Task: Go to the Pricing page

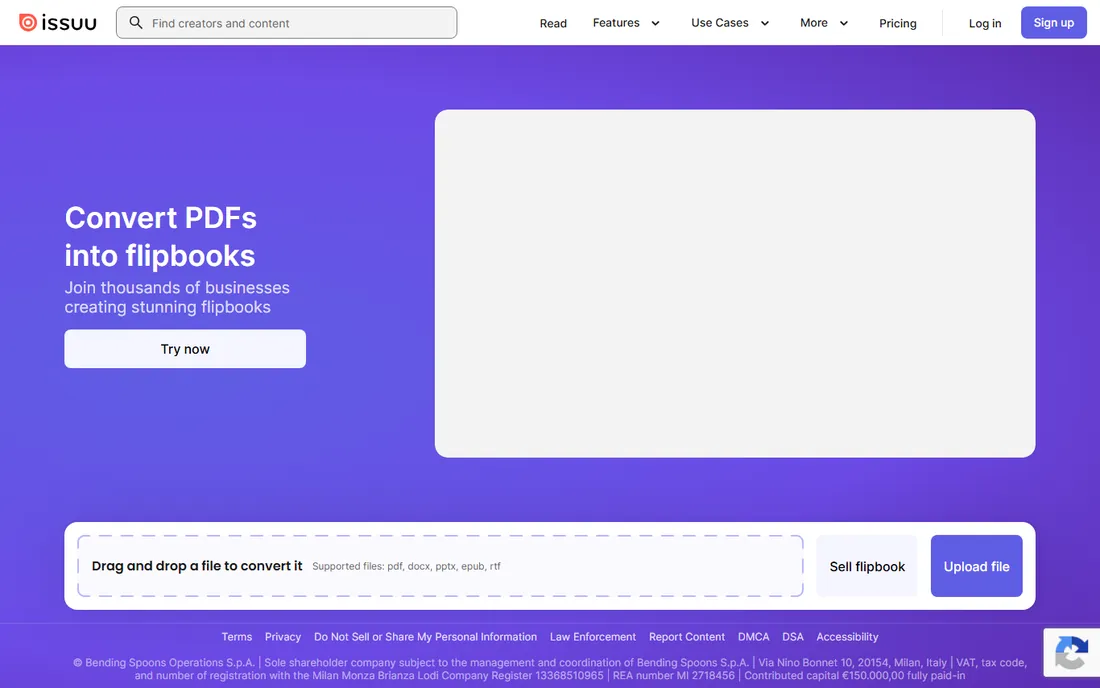Action: click(897, 23)
